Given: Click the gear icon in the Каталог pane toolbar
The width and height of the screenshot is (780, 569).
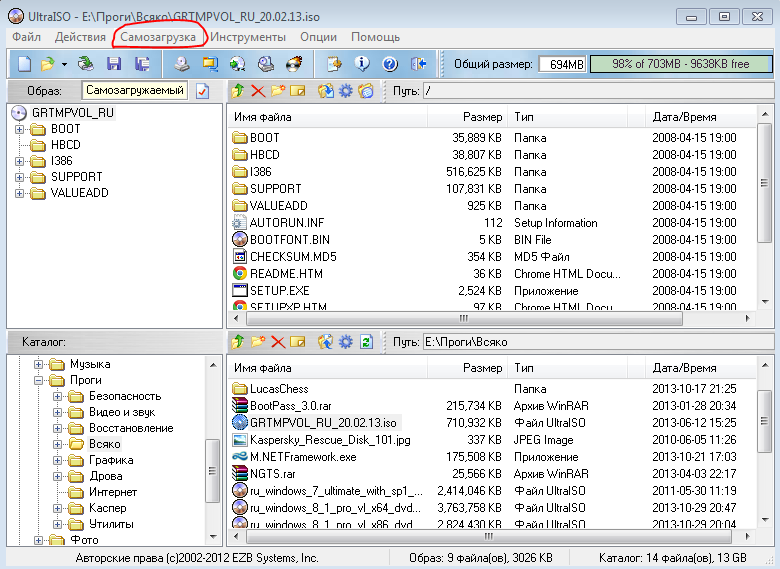Looking at the screenshot, I should coord(346,342).
